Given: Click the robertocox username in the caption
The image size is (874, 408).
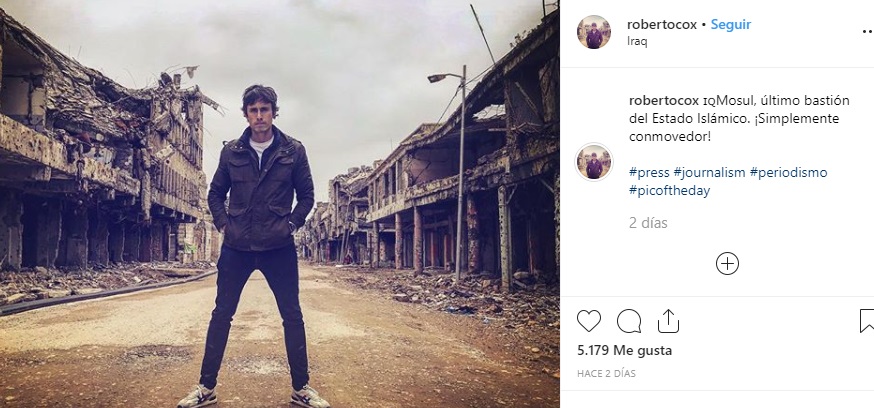Looking at the screenshot, I should (x=664, y=101).
